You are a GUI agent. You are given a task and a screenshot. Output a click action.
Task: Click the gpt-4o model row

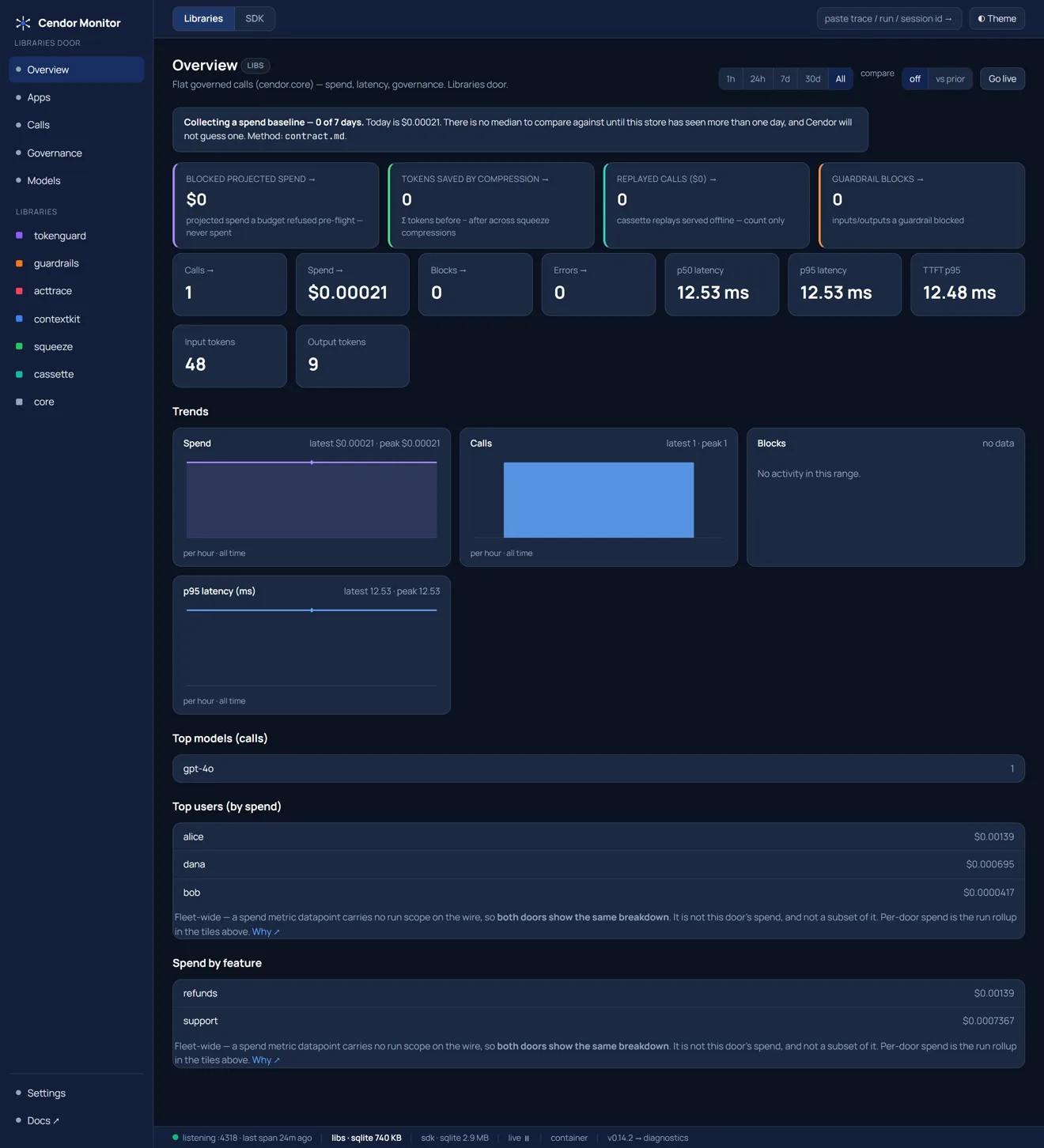[x=599, y=768]
